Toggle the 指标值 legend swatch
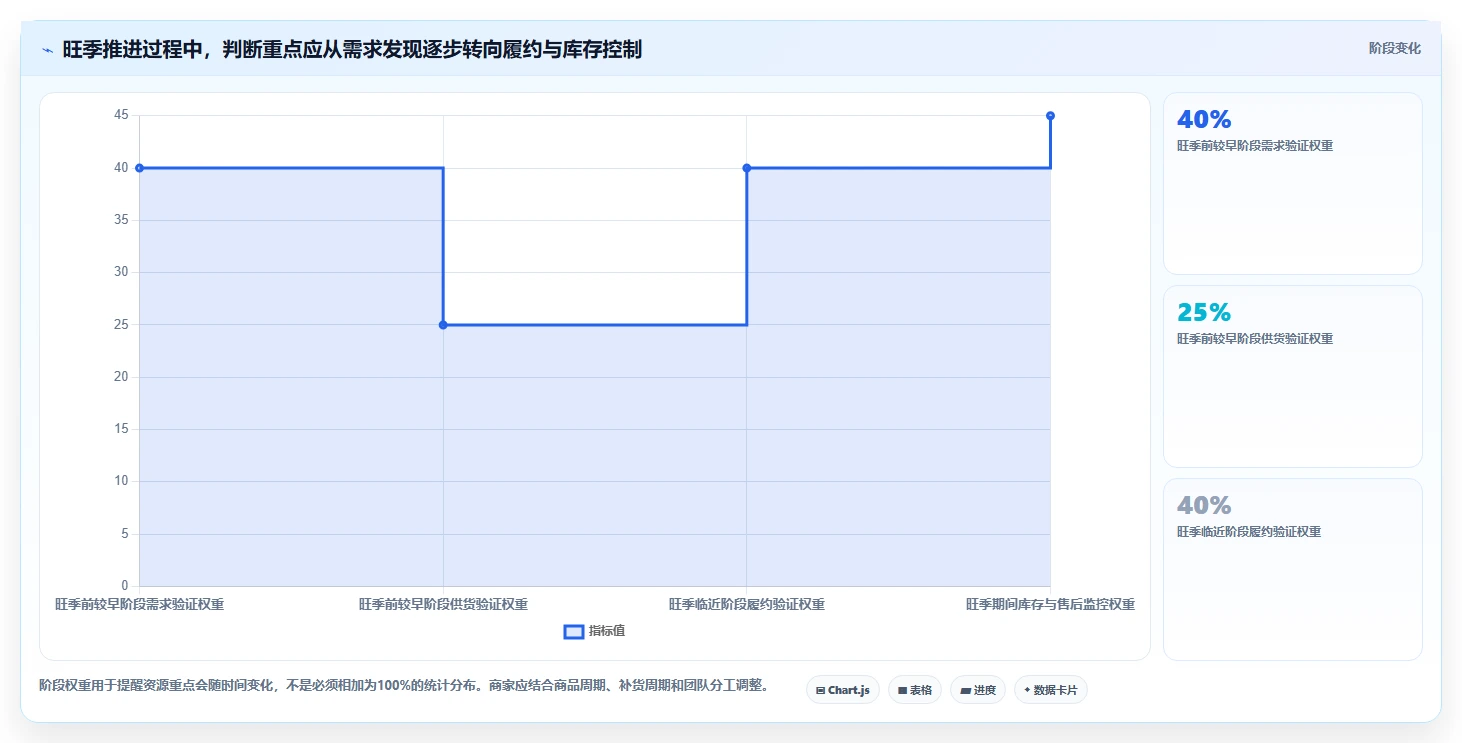 pos(574,631)
